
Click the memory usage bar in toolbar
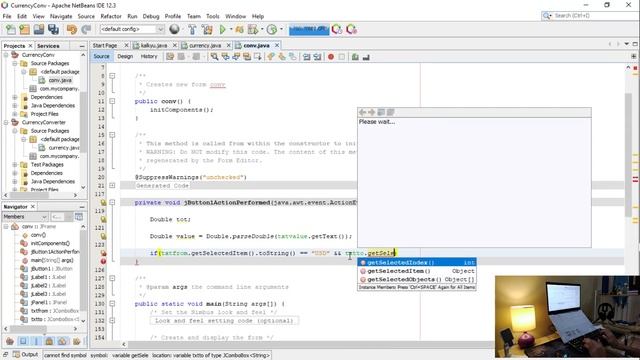309,29
